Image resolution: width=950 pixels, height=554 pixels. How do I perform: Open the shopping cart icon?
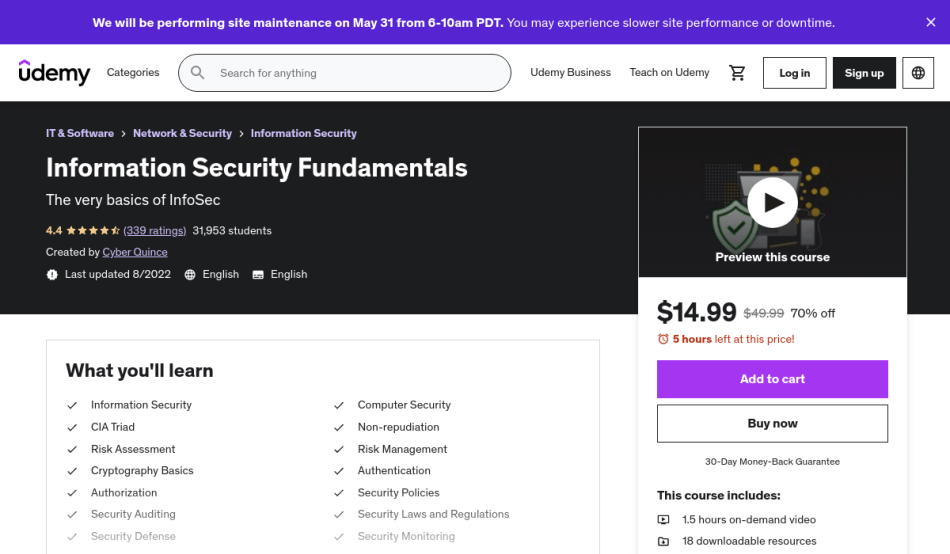click(x=737, y=73)
